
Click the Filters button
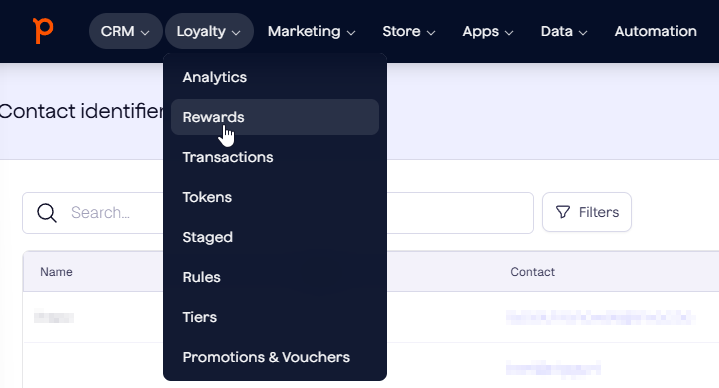(x=586, y=212)
